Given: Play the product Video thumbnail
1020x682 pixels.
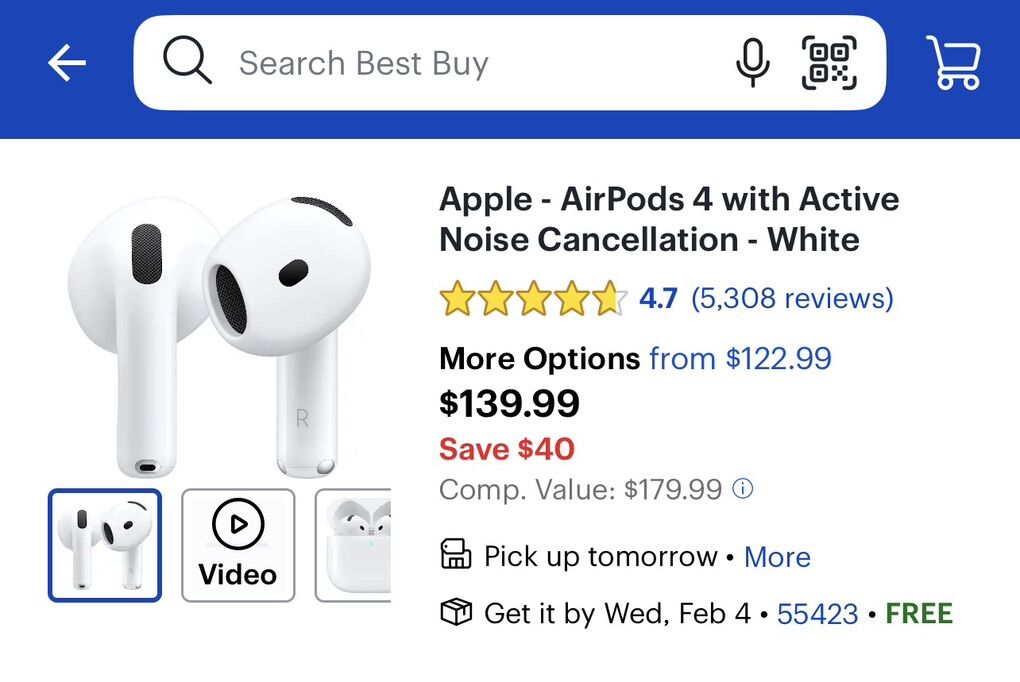Looking at the screenshot, I should (238, 545).
